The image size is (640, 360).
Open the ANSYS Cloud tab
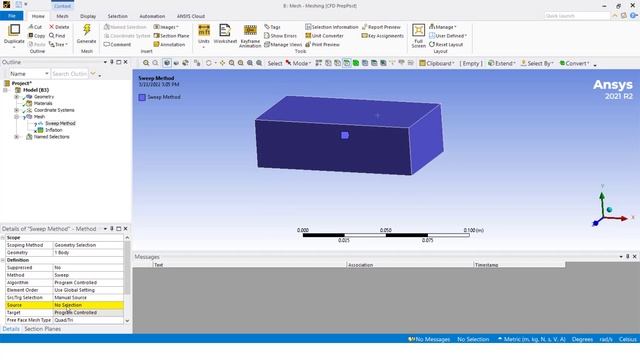click(x=191, y=16)
